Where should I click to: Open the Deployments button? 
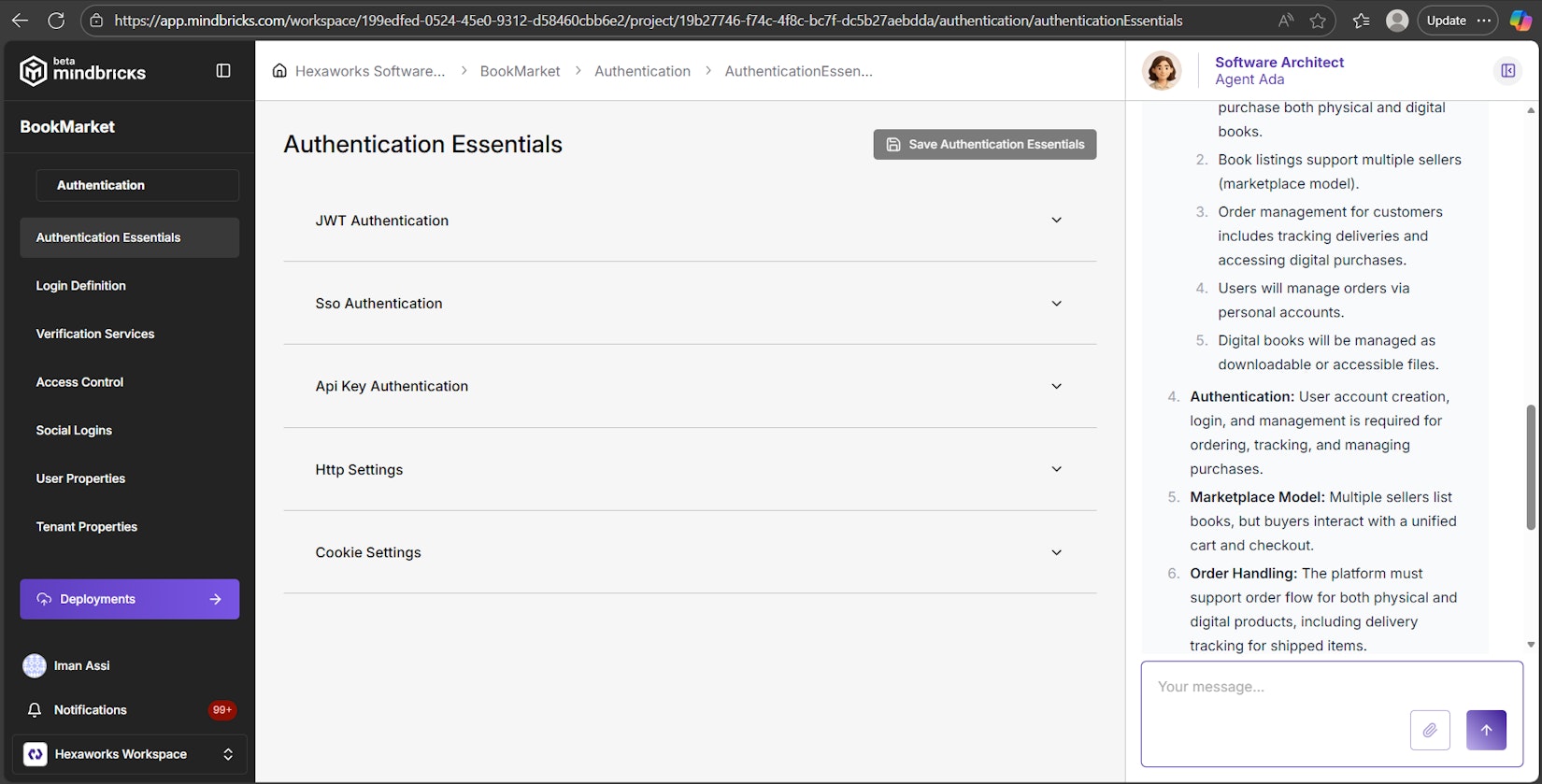pos(129,599)
